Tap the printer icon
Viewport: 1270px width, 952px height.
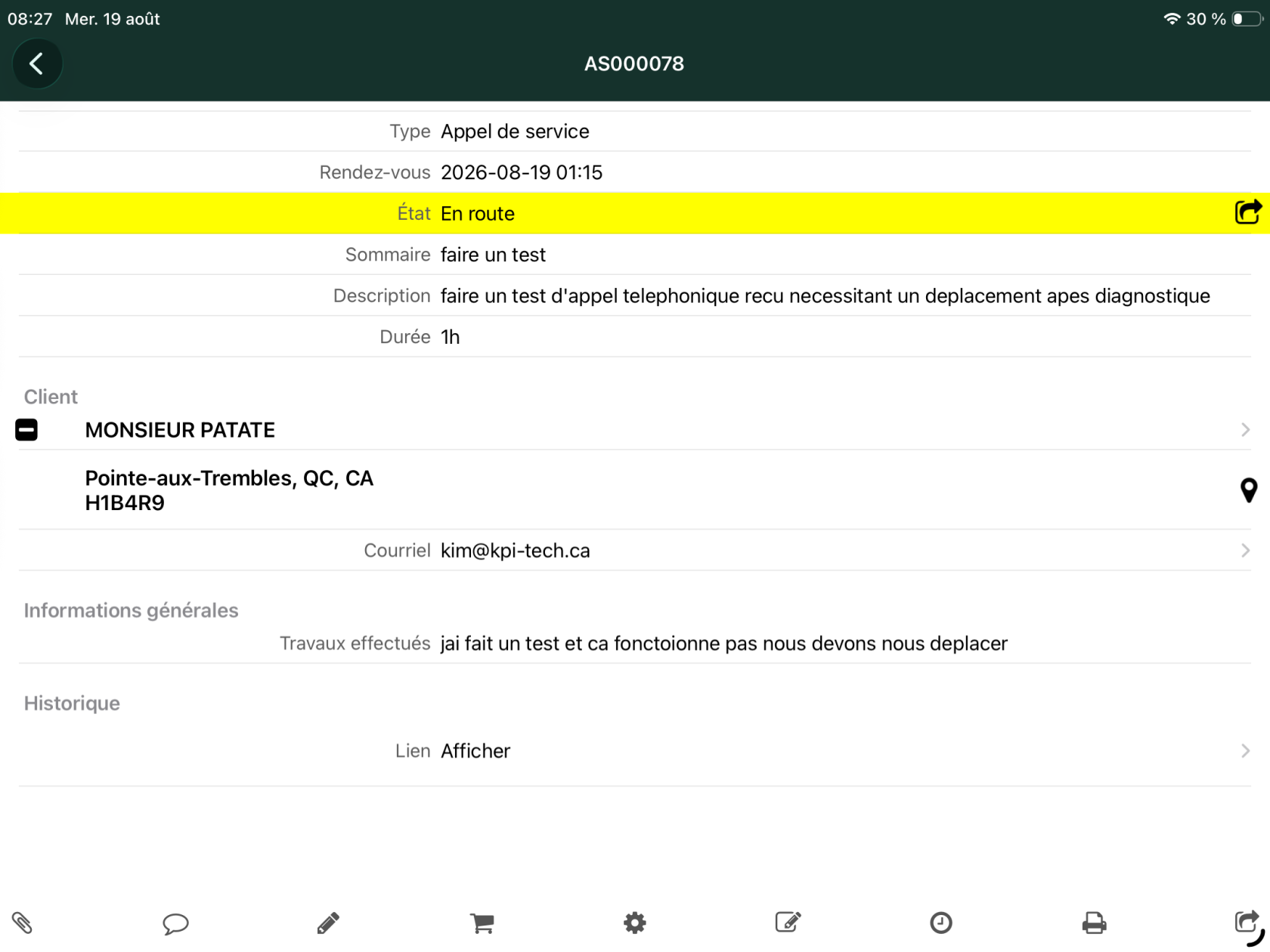[x=1094, y=923]
